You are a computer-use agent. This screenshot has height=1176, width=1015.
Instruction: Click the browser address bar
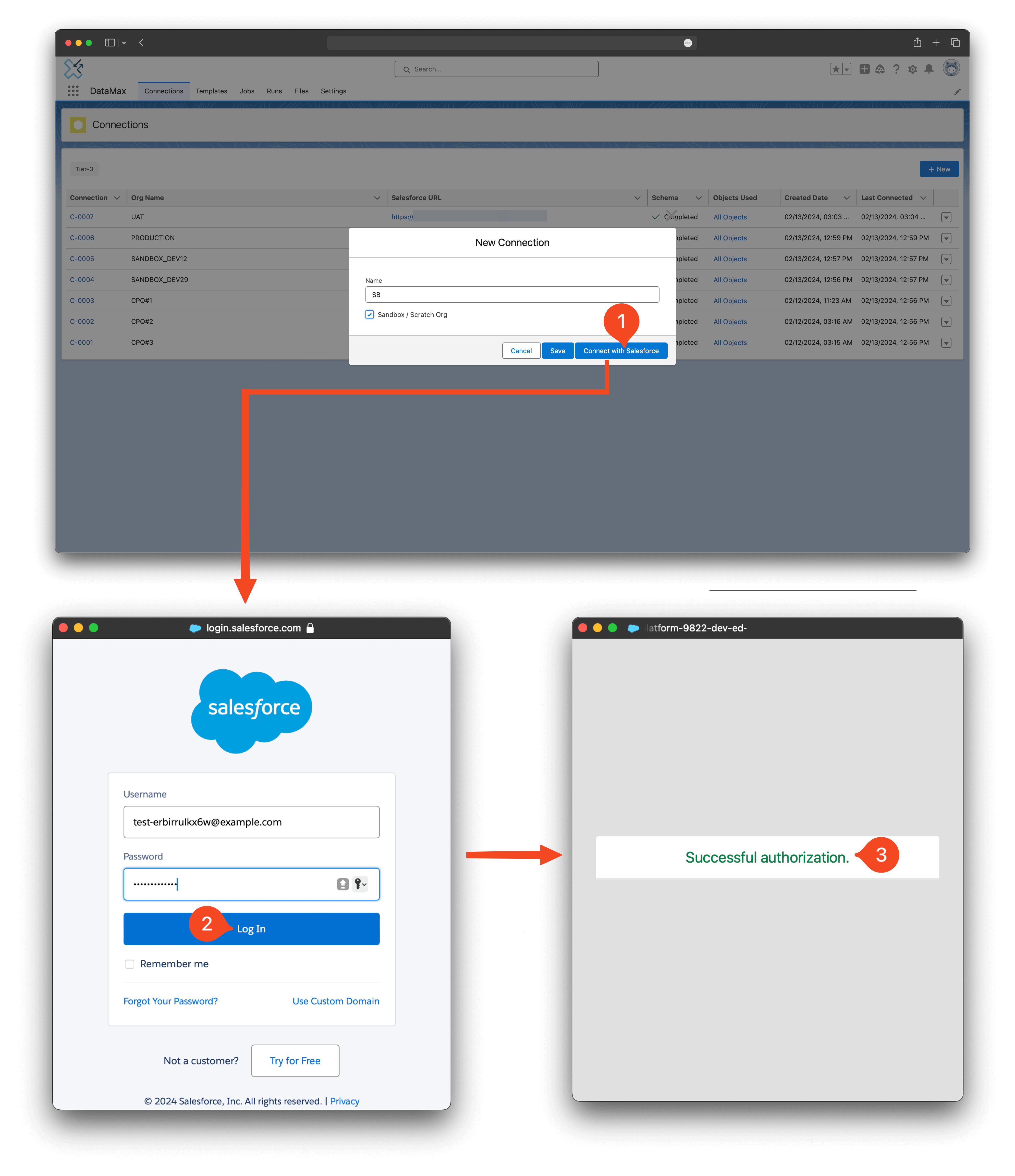(511, 43)
